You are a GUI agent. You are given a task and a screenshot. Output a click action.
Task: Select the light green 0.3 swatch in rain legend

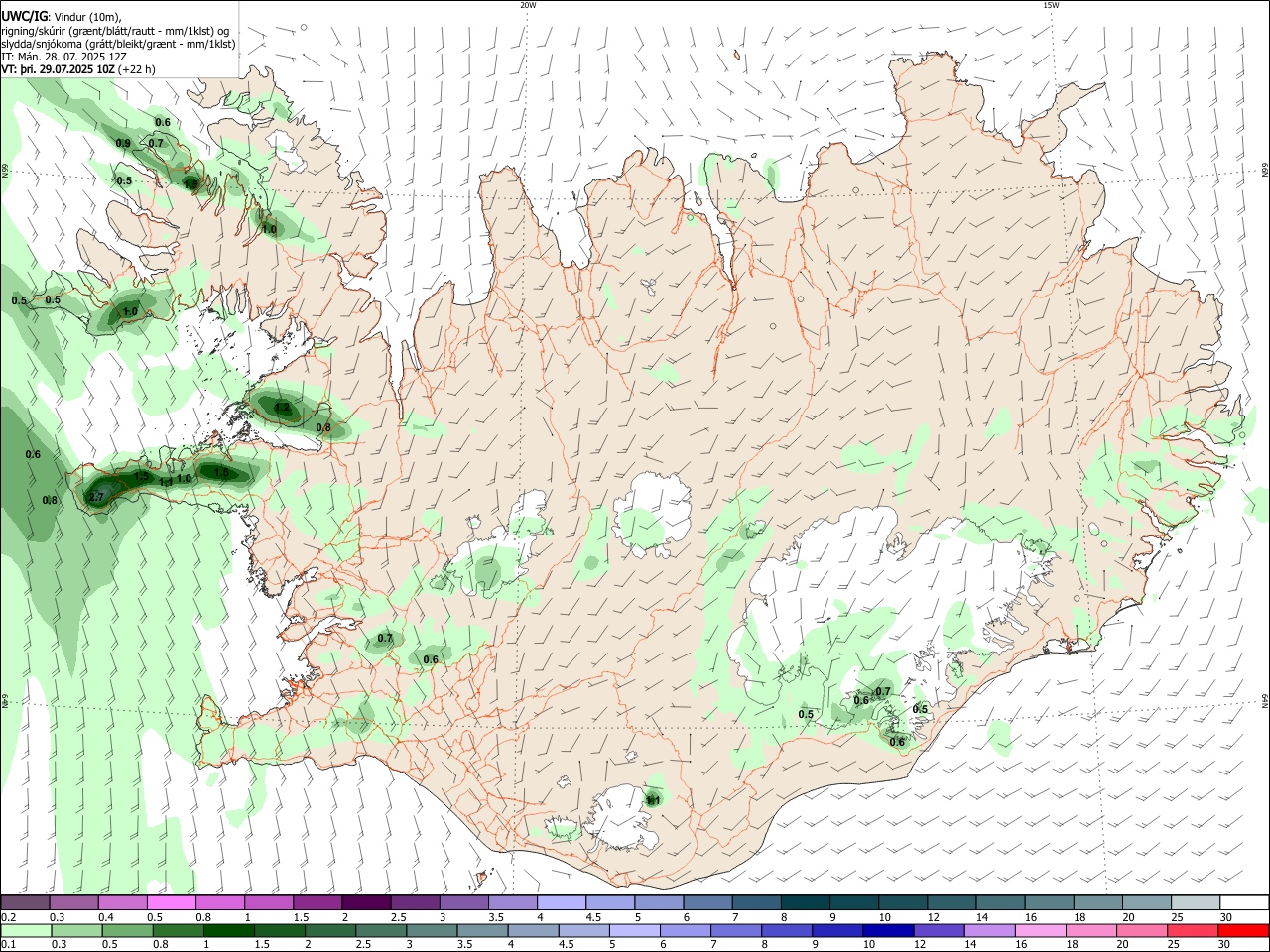point(76,930)
